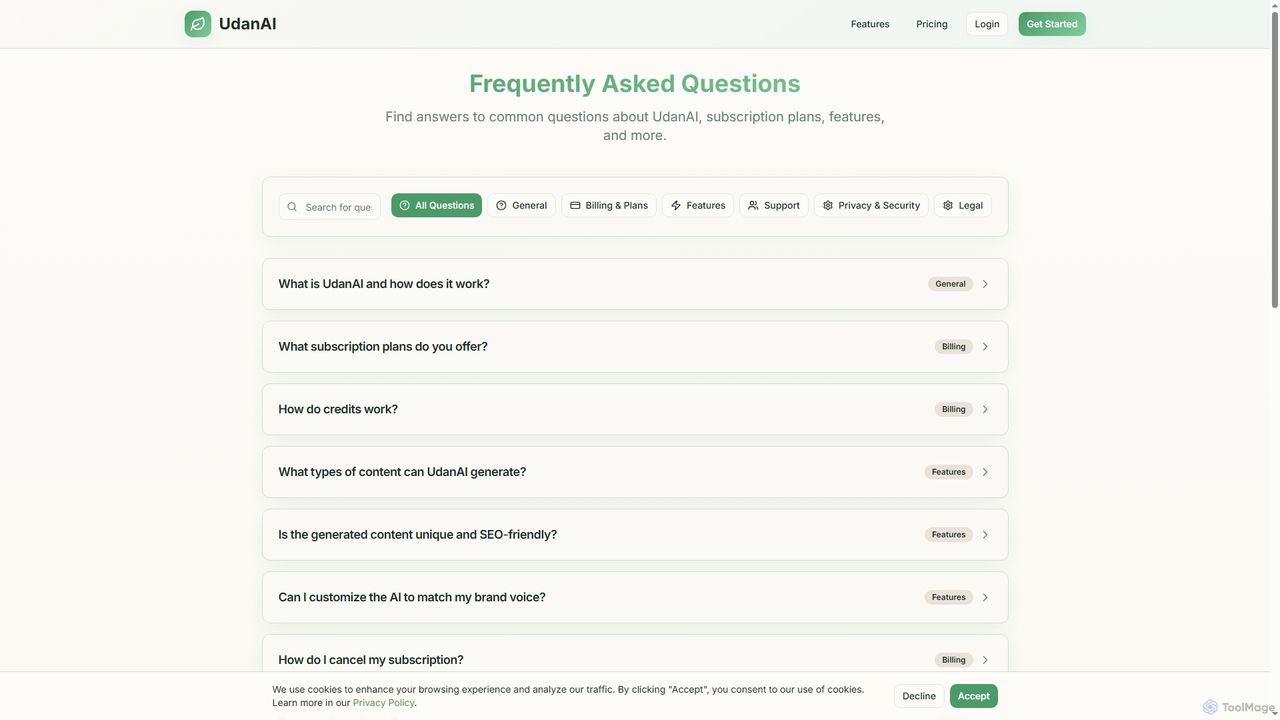
Task: Expand the cancel subscription question chevron
Action: pyautogui.click(x=985, y=660)
